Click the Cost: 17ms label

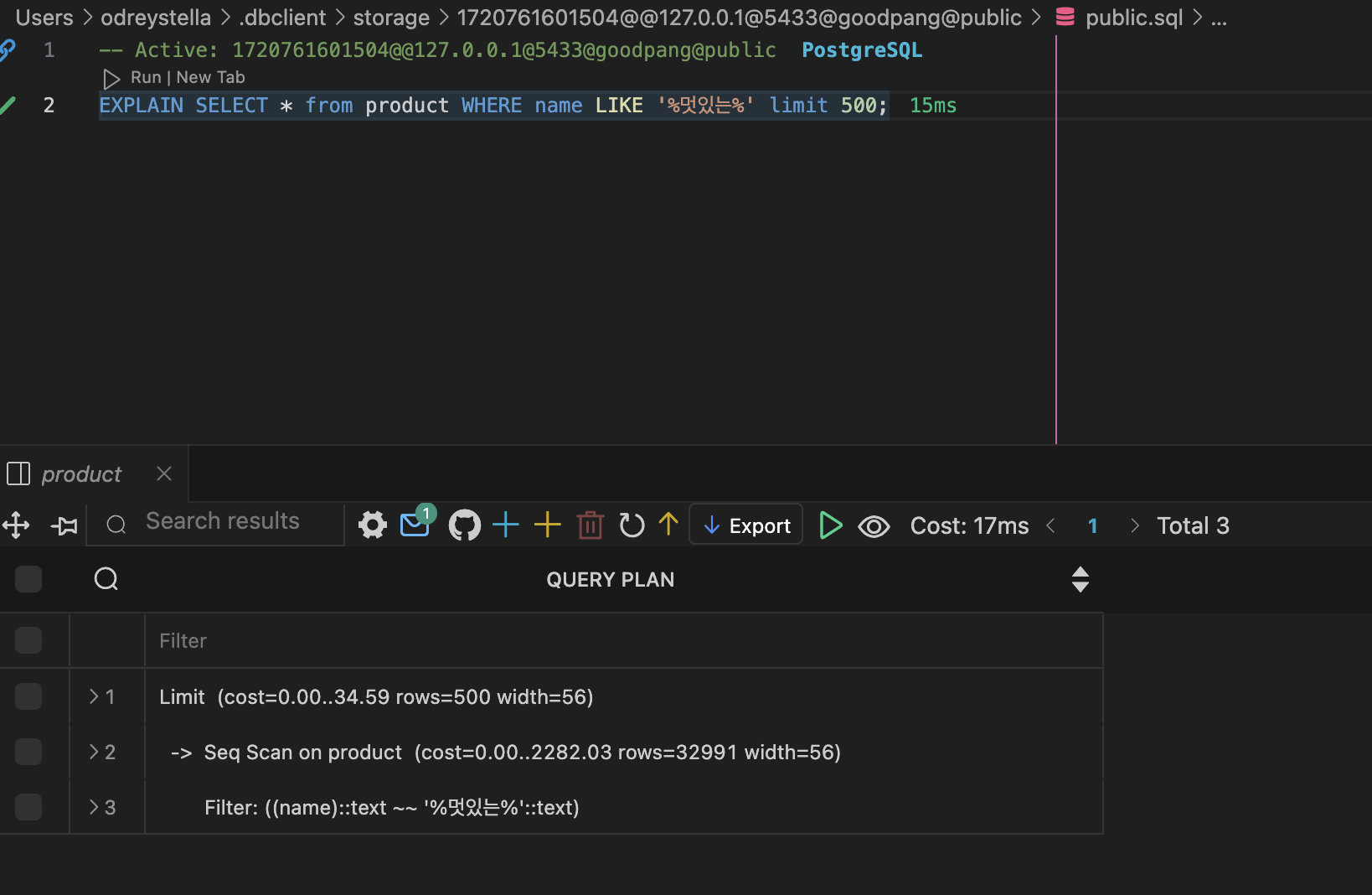click(970, 525)
